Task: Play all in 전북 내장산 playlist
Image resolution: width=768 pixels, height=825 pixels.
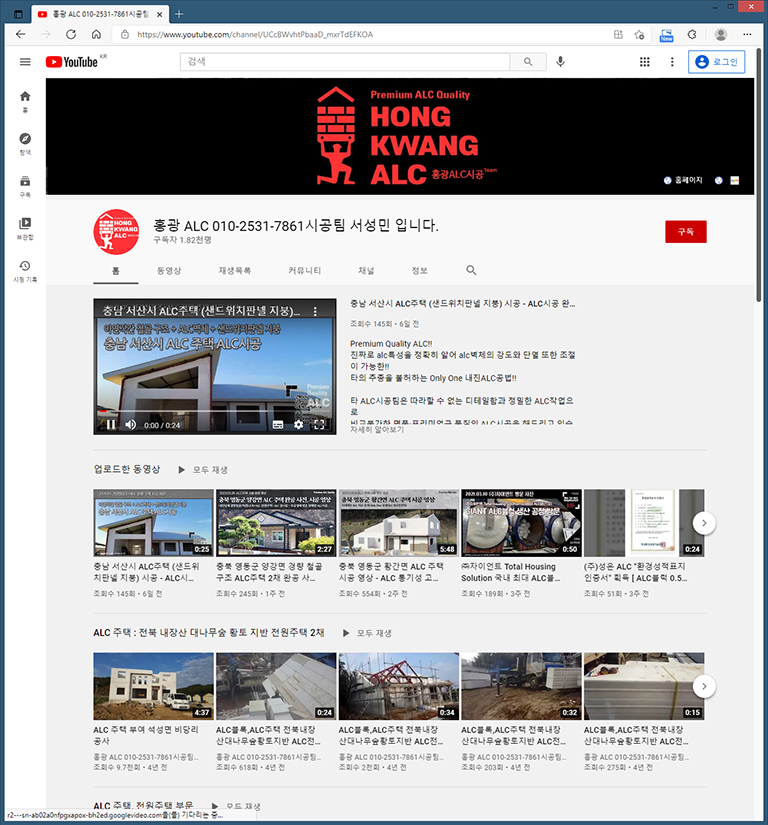Action: (367, 633)
